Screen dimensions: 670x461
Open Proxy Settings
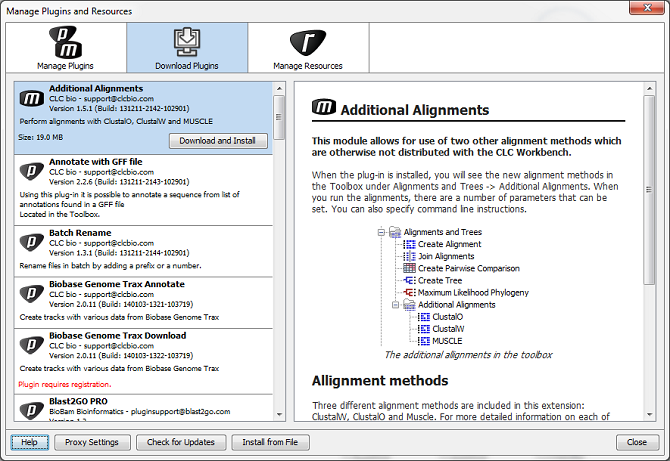91,442
